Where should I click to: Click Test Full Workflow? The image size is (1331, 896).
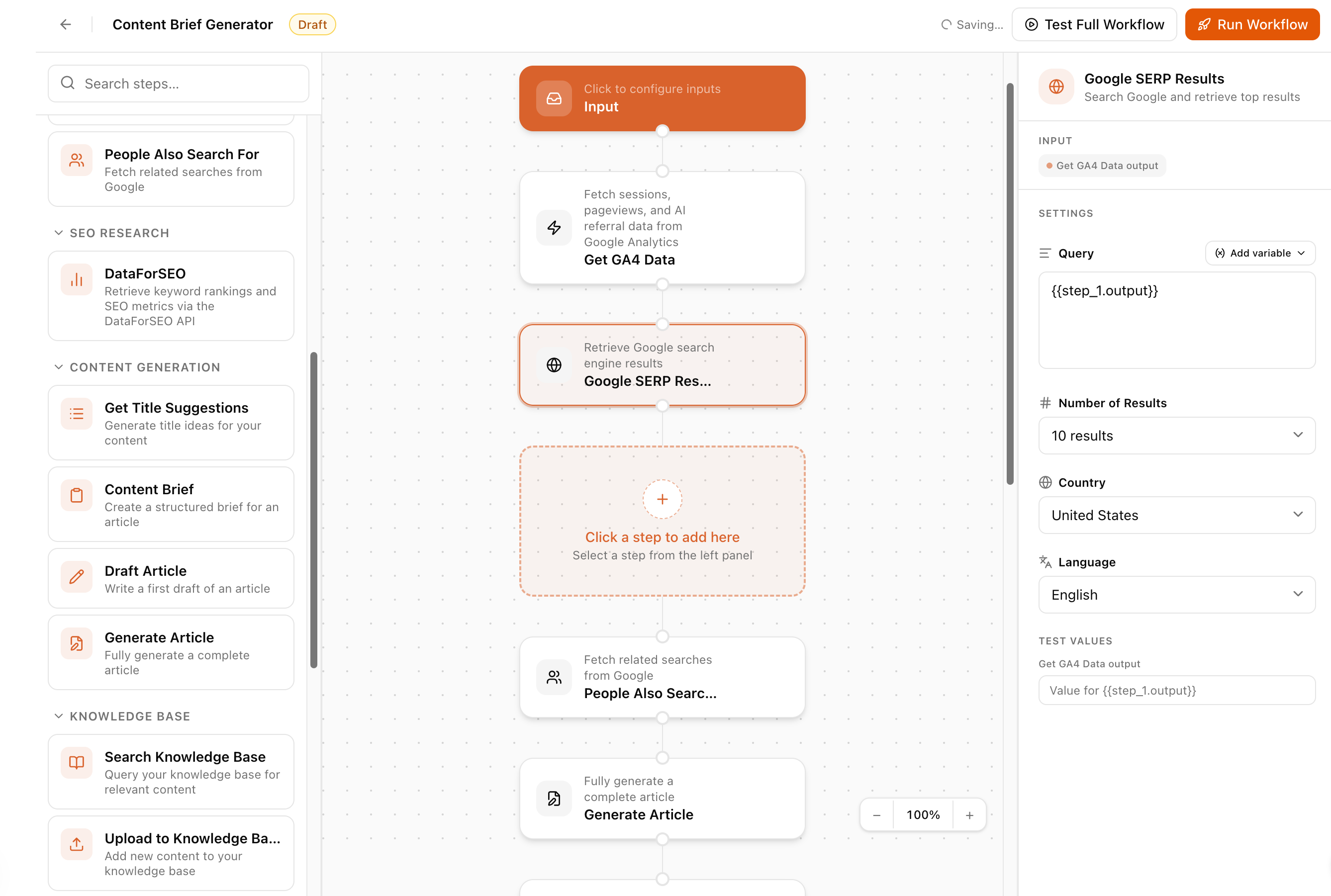1093,24
